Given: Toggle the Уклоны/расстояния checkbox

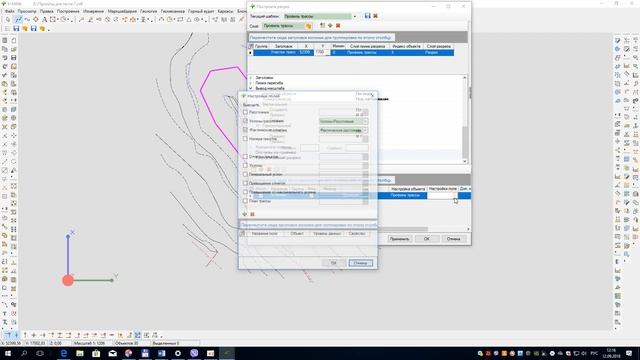Looking at the screenshot, I should (x=245, y=121).
